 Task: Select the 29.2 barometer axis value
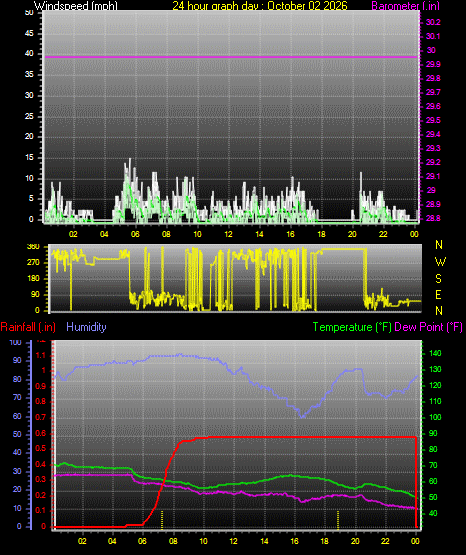433,162
